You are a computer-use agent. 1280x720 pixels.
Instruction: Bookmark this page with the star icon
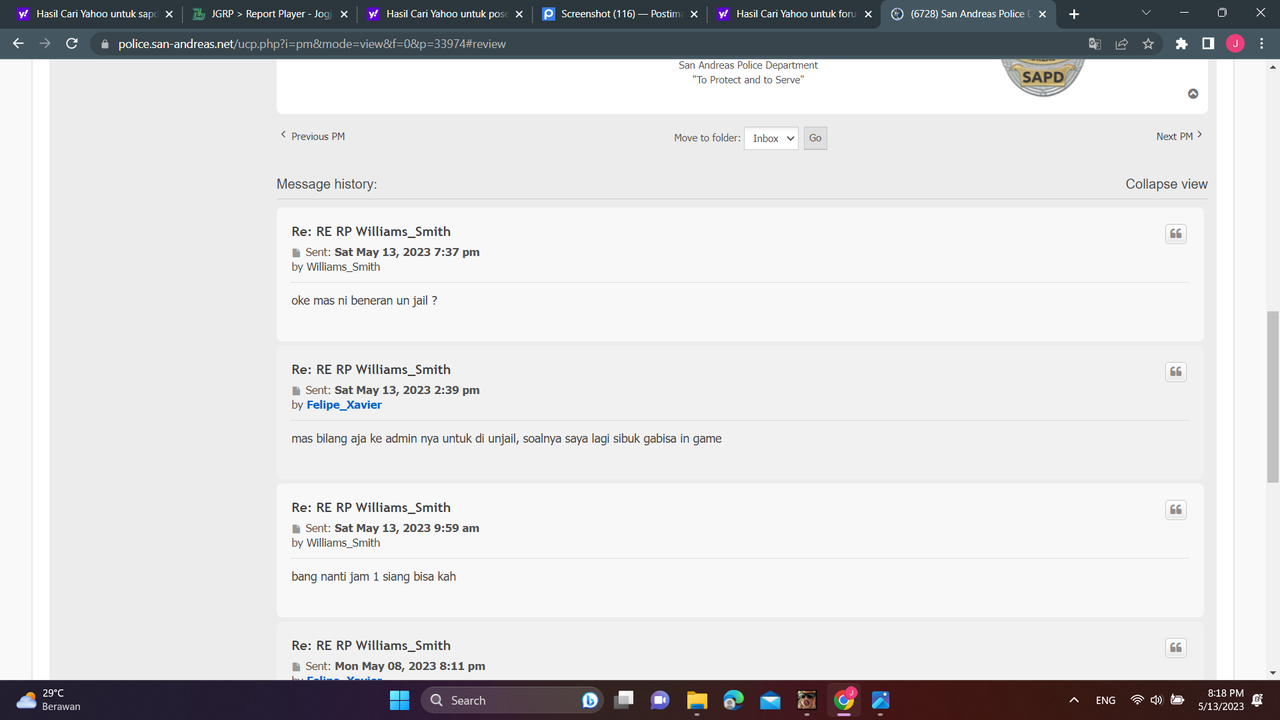click(x=1148, y=44)
